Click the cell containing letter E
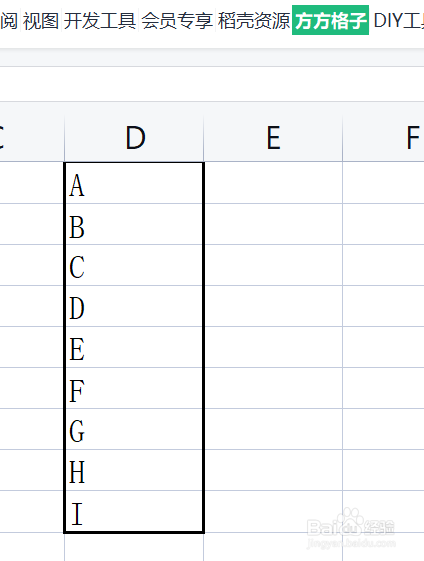This screenshot has width=424, height=561. tap(134, 347)
